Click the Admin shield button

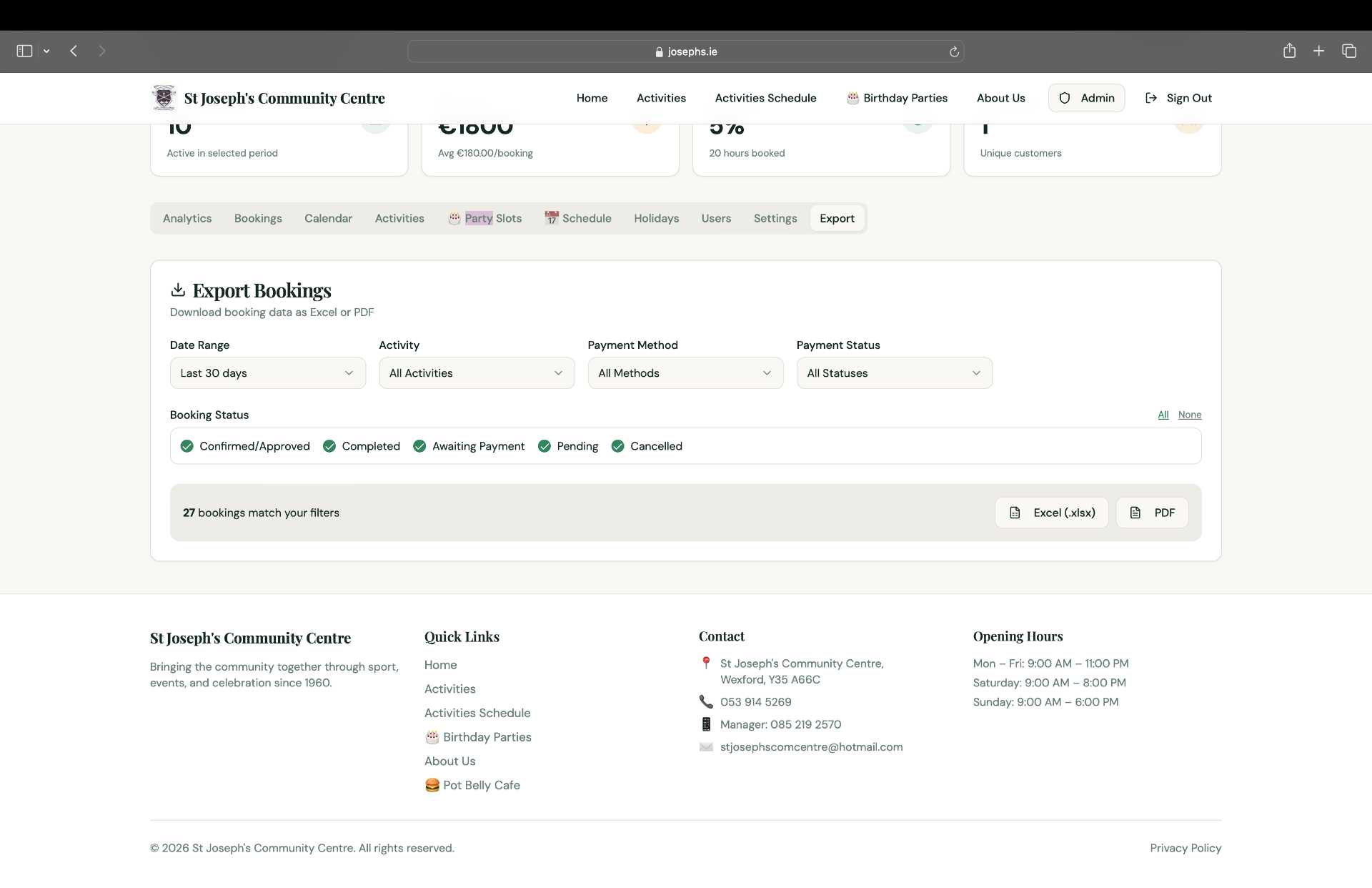1086,98
